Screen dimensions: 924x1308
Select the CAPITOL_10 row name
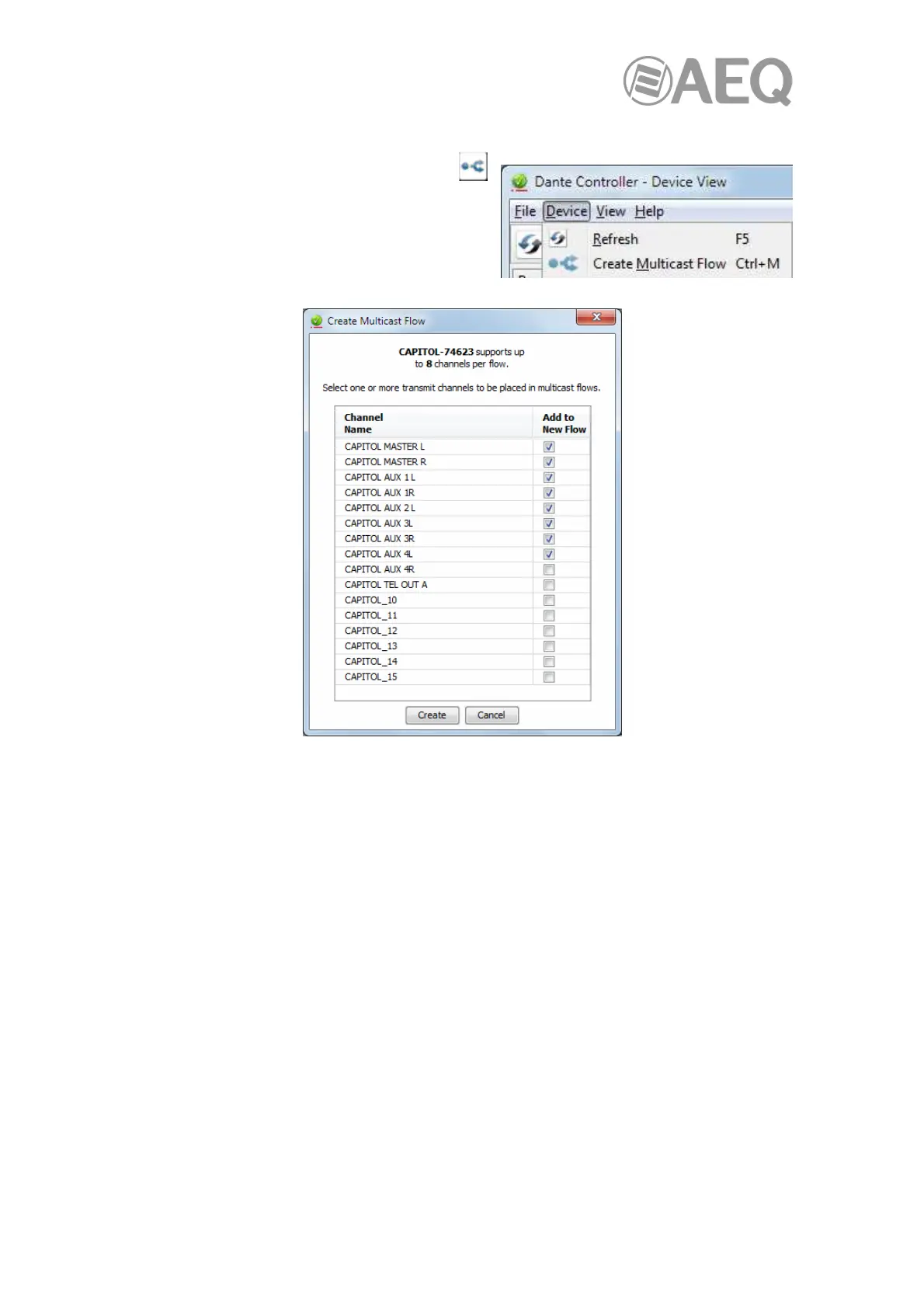coord(370,600)
